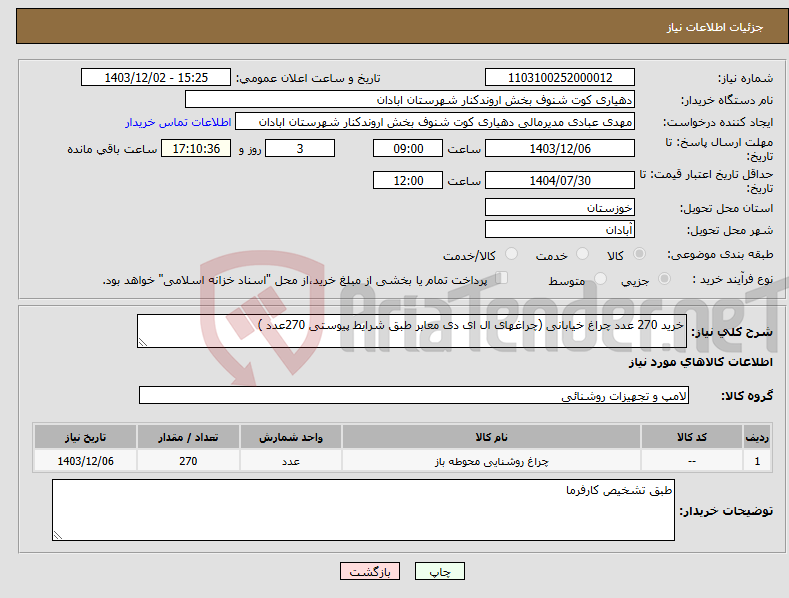Click the buyer notes resize handle
Image resolution: width=789 pixels, height=598 pixels.
click(x=58, y=536)
